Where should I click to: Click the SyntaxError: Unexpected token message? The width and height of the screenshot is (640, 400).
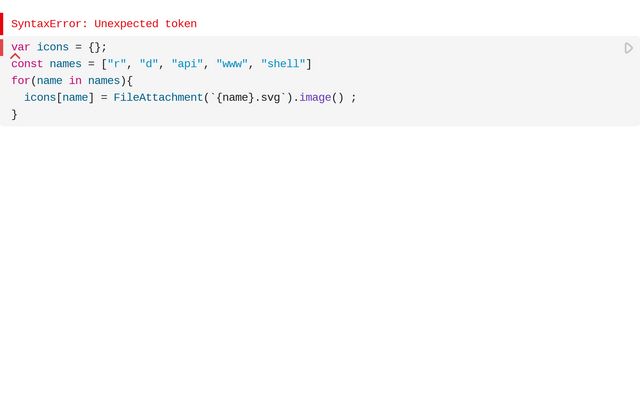pos(104,24)
